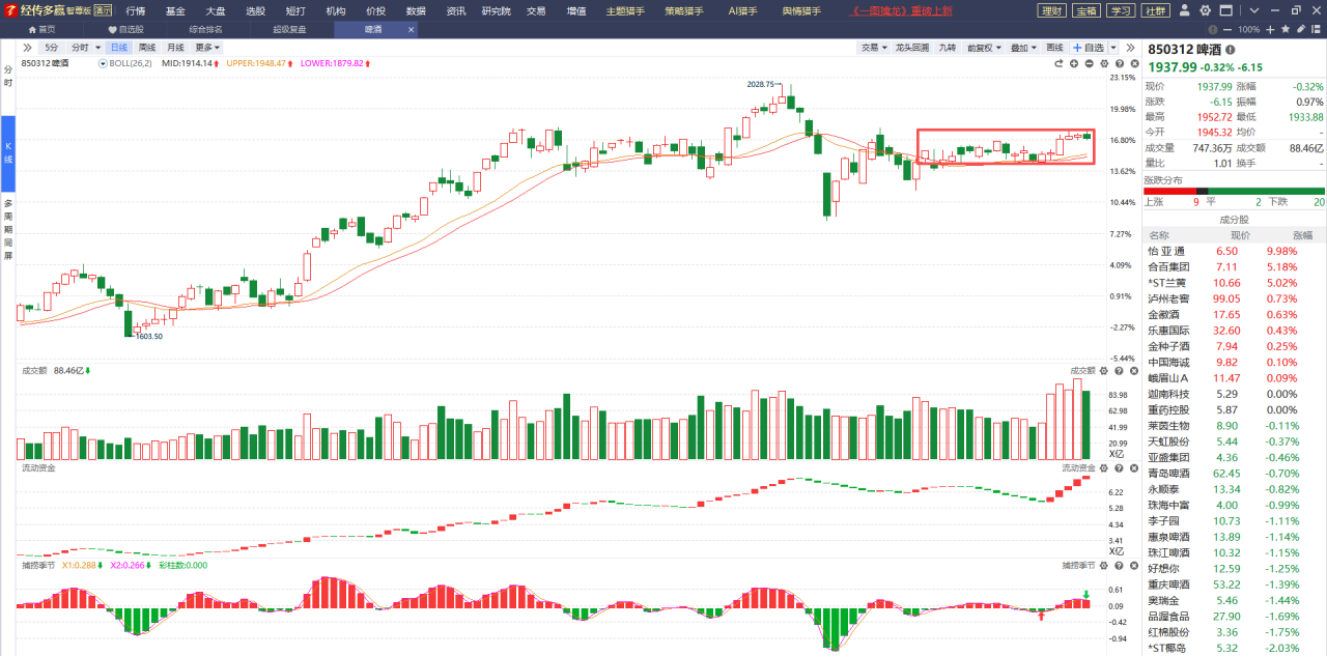Expand the 更多 periods dropdown
This screenshot has width=1327, height=657.
[x=207, y=47]
